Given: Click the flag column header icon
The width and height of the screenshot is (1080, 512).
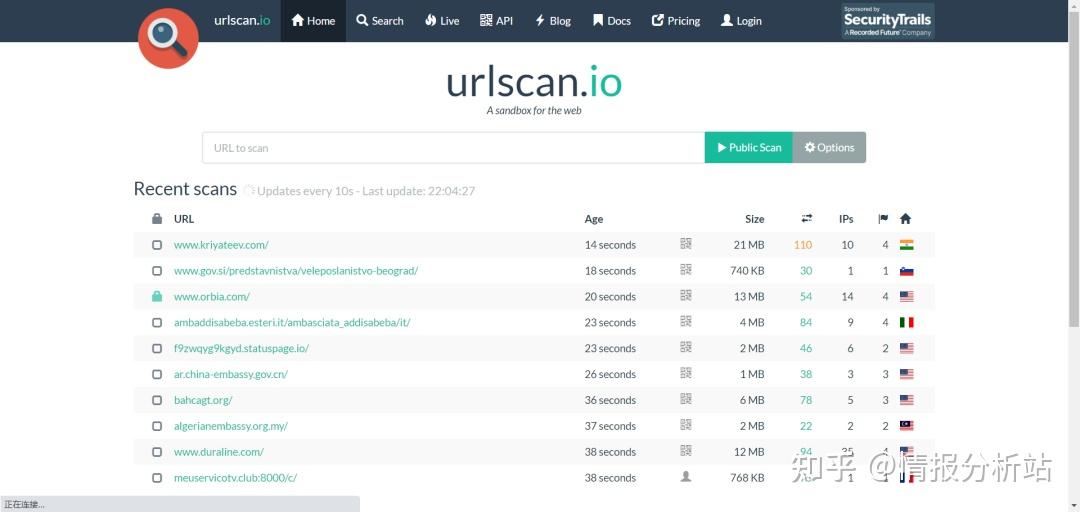Looking at the screenshot, I should click(x=883, y=218).
